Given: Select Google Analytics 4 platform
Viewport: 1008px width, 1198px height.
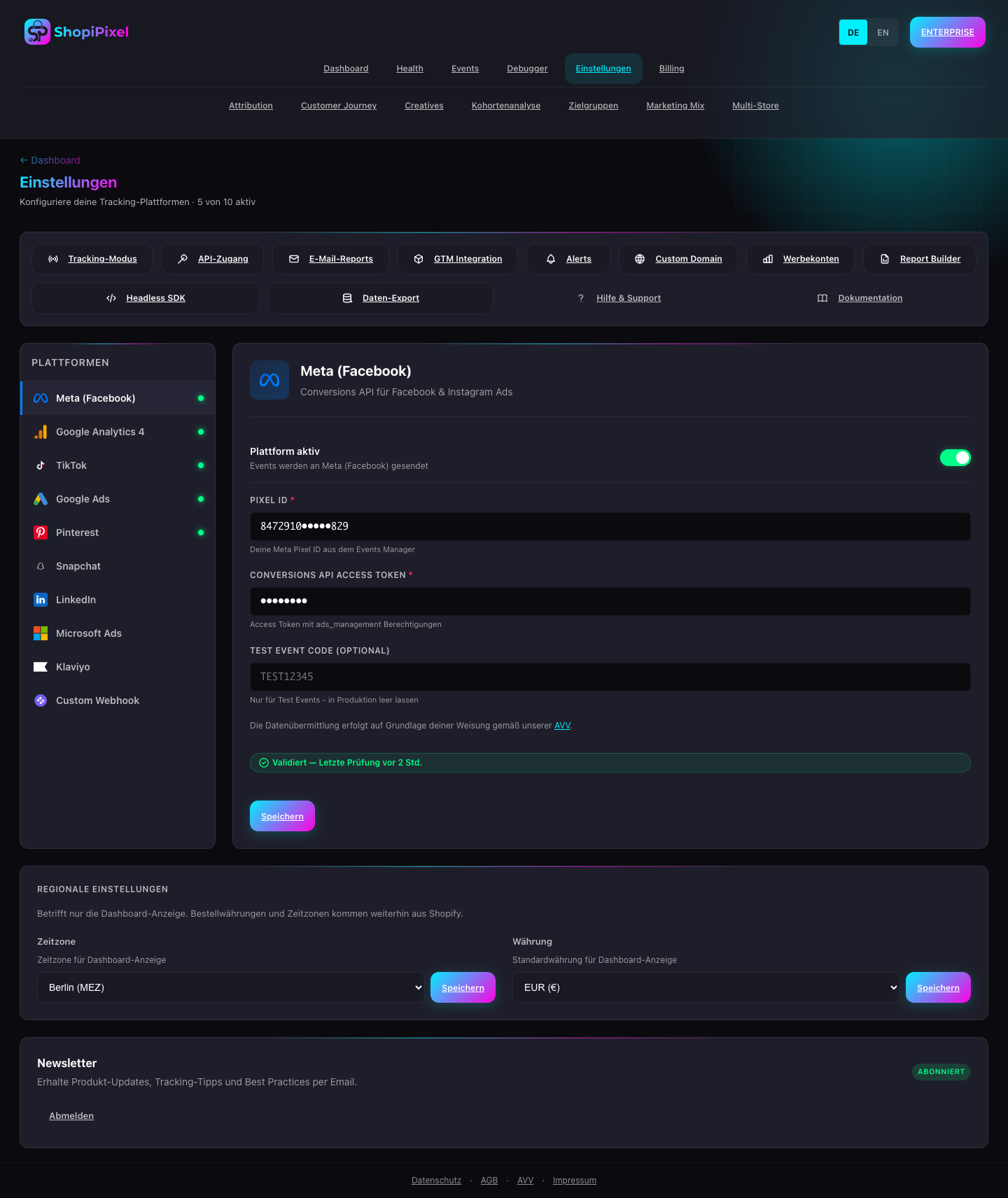Looking at the screenshot, I should click(x=100, y=432).
